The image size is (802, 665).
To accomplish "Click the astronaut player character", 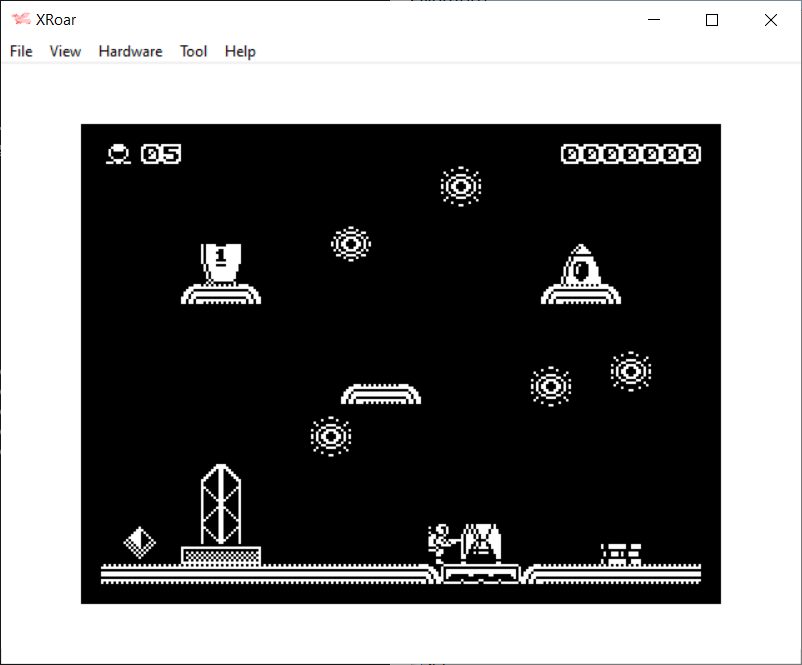I will coord(440,544).
